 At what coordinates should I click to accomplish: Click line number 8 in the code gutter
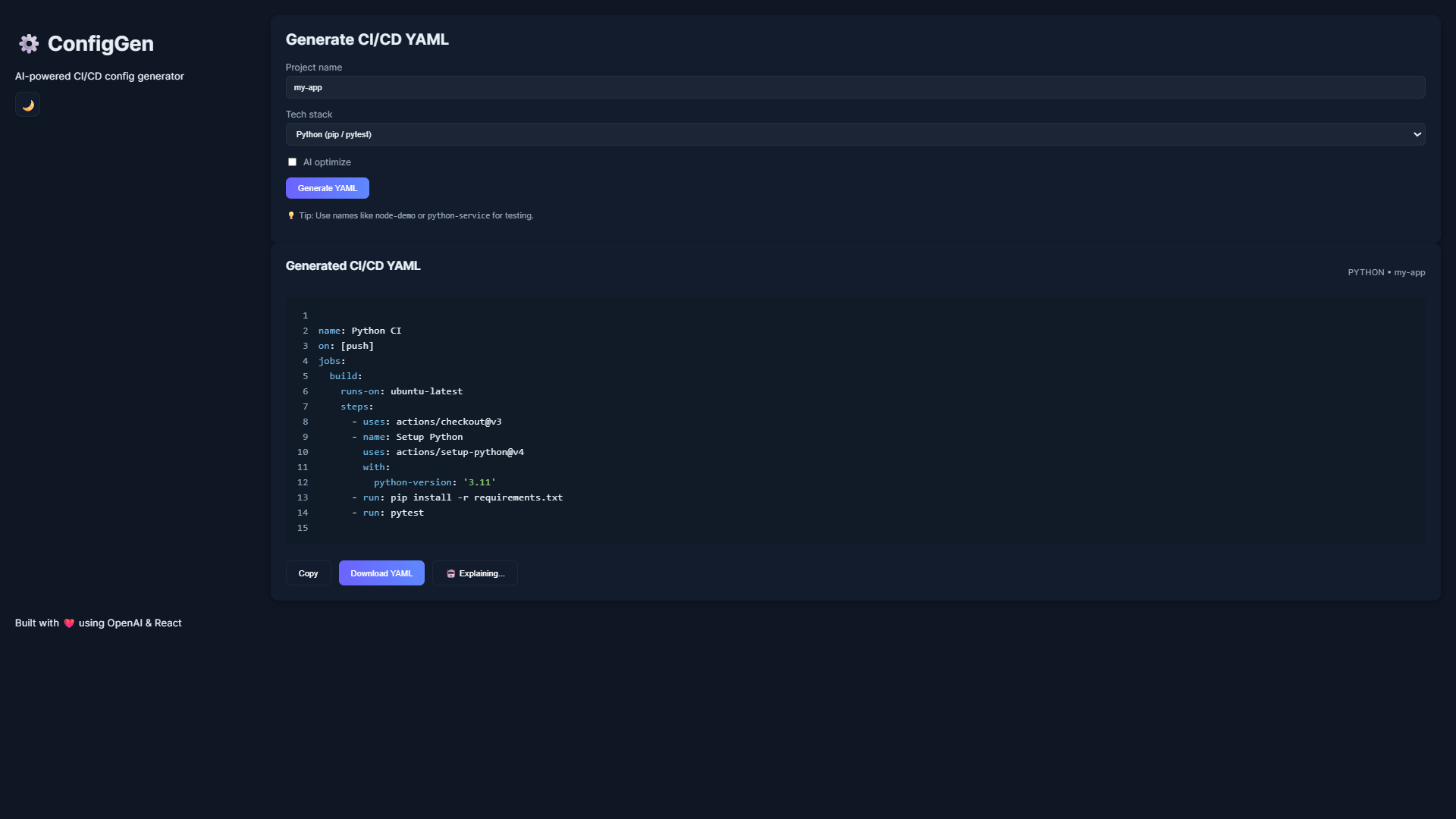305,422
